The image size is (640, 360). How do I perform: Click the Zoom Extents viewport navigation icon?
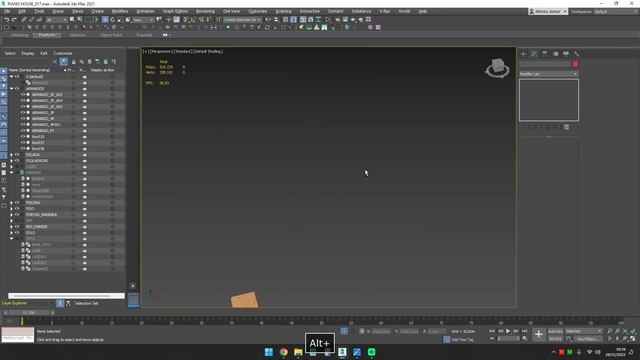pyautogui.click(x=625, y=331)
